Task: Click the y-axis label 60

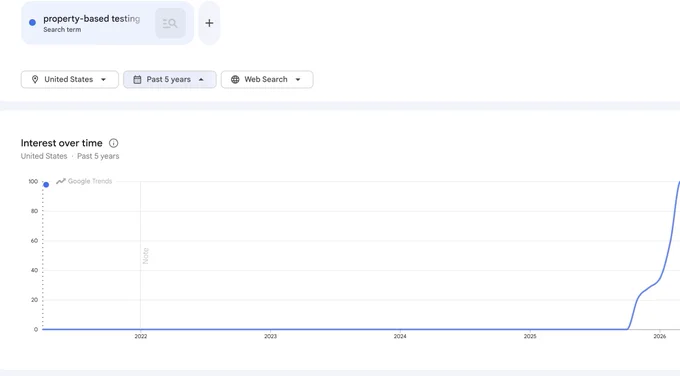Action: click(x=34, y=241)
